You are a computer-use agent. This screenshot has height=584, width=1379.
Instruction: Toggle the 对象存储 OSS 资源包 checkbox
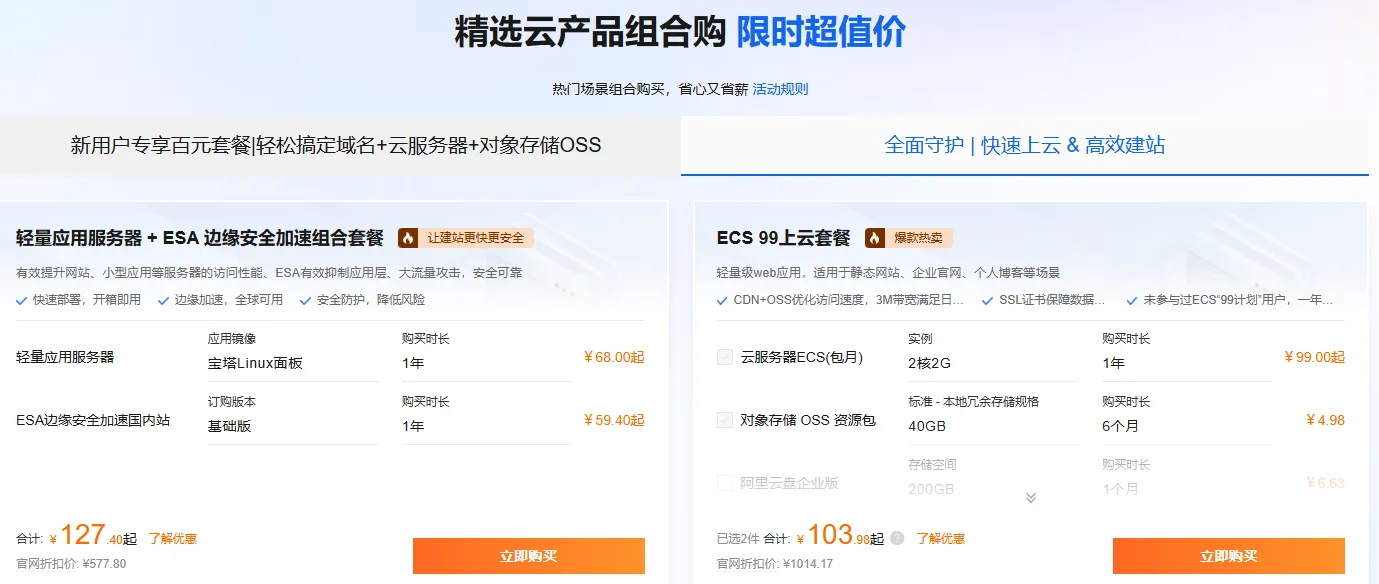pos(725,420)
